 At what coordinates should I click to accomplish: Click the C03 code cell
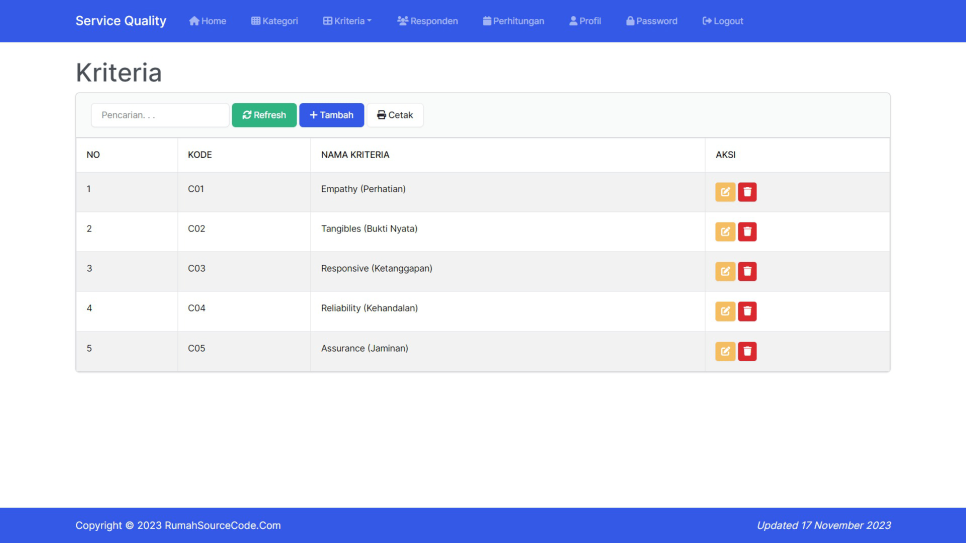tap(244, 272)
